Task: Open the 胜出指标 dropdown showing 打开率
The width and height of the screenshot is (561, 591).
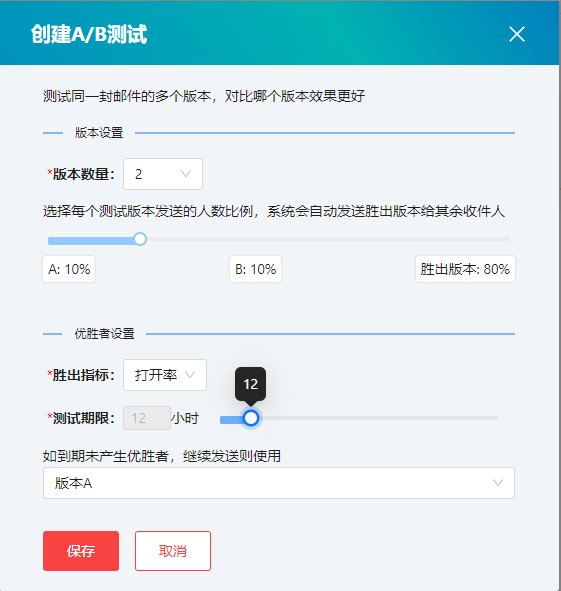Action: pyautogui.click(x=165, y=375)
